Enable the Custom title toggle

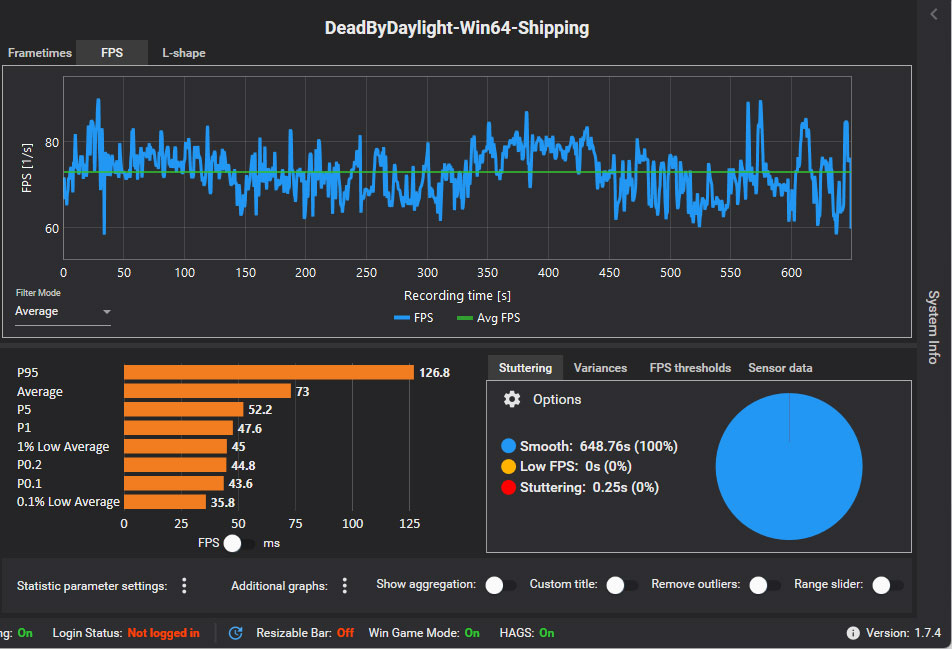[621, 586]
